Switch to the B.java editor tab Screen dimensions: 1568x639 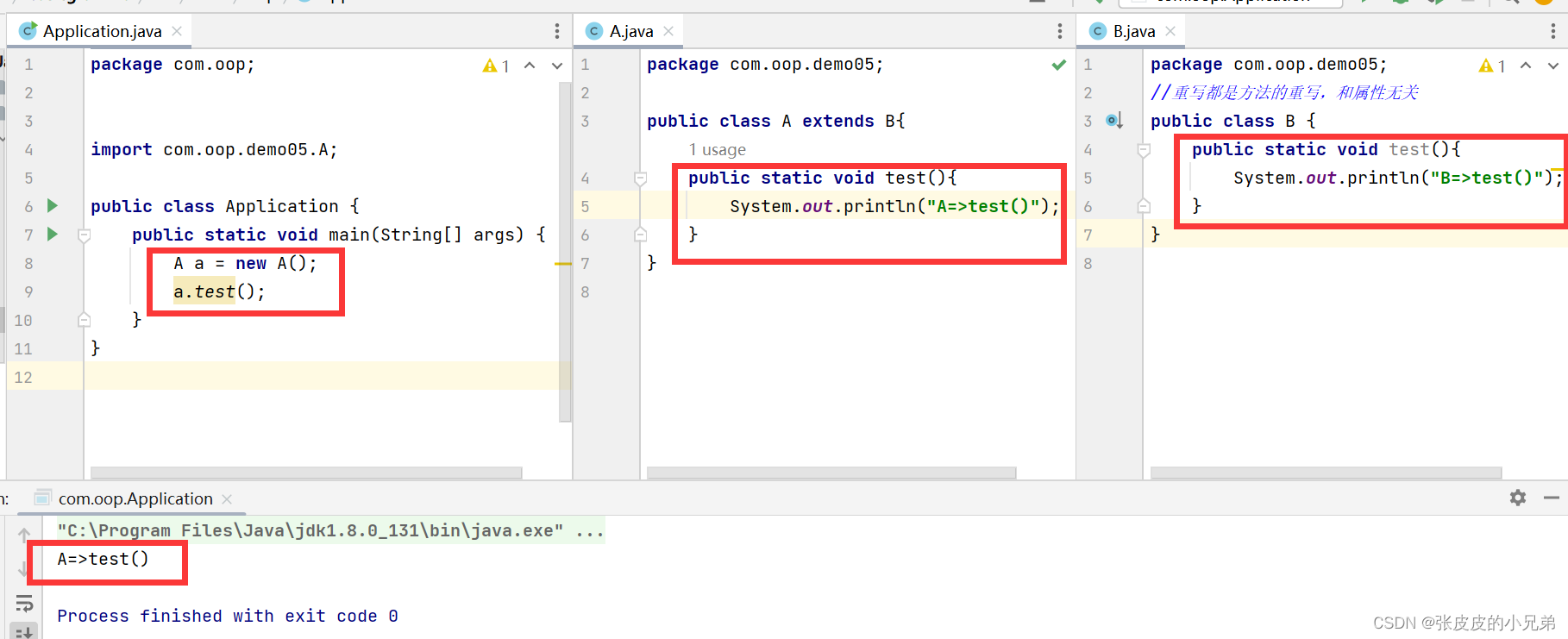(1133, 31)
